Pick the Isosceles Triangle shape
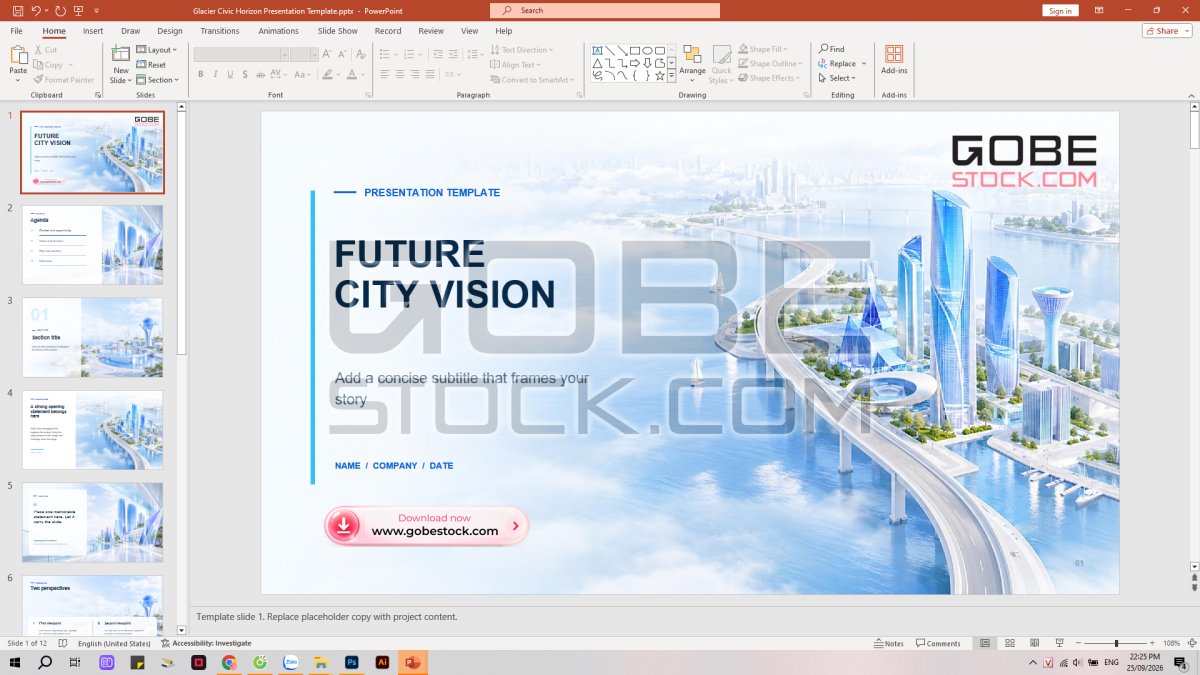1200x675 pixels. [597, 63]
